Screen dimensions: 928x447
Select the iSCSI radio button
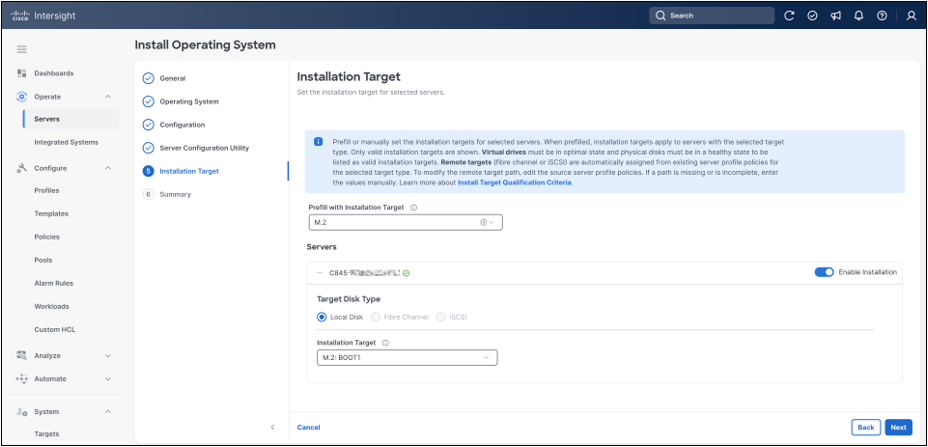441,317
